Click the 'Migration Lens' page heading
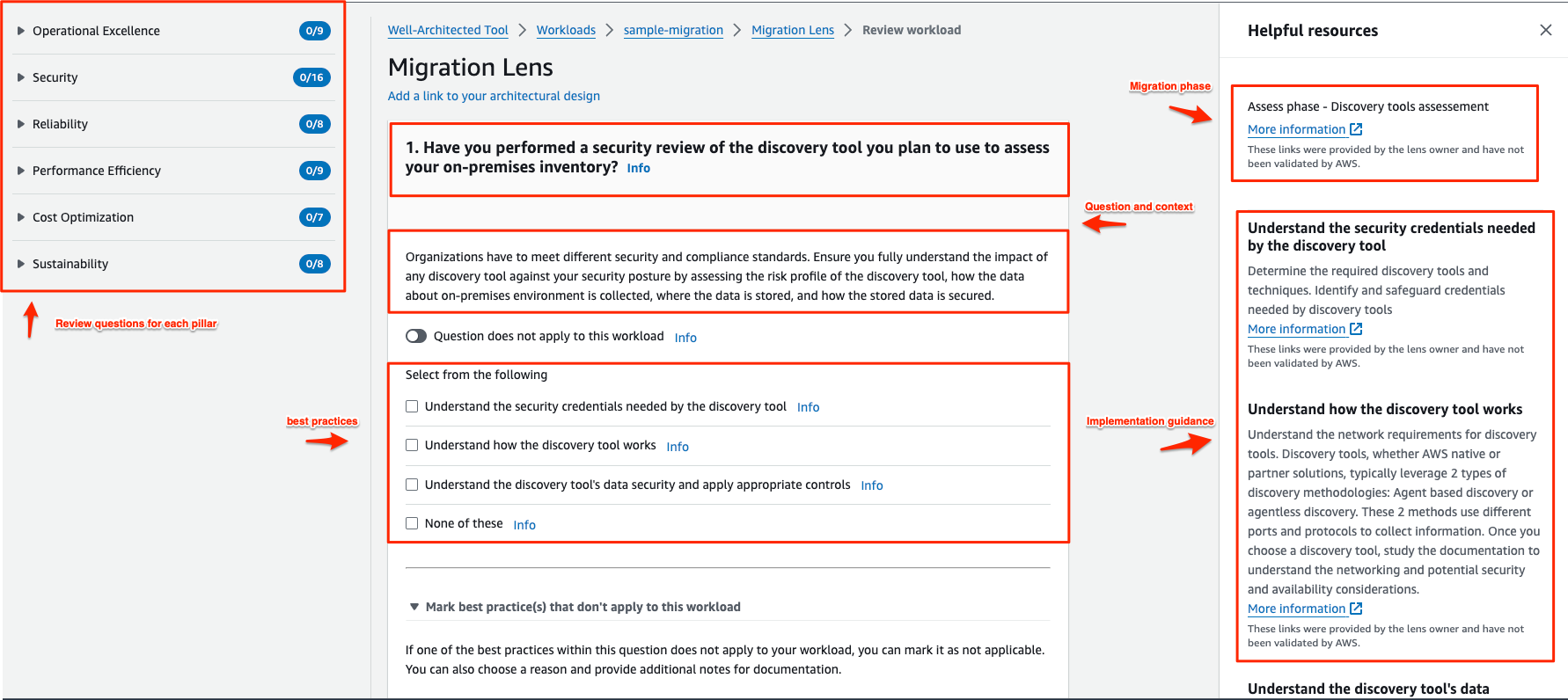1568x700 pixels. click(x=471, y=68)
